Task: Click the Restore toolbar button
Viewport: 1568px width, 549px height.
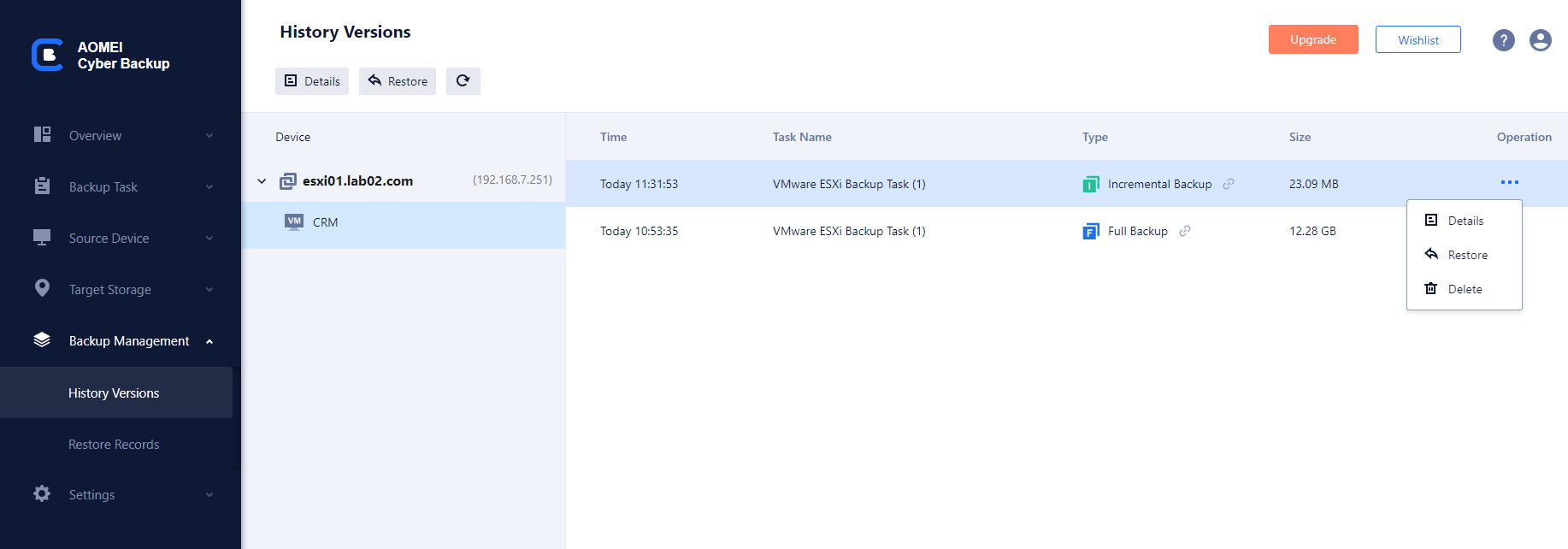Action: click(x=398, y=81)
